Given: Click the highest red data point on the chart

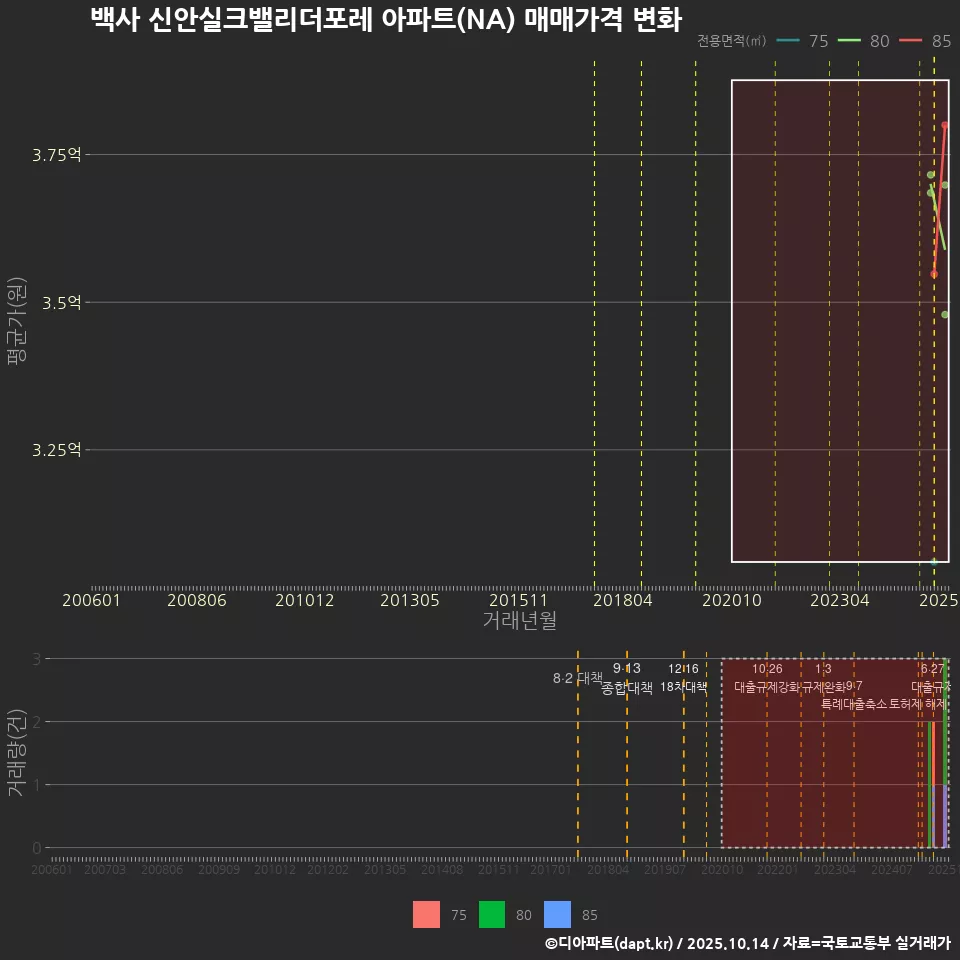Looking at the screenshot, I should click(x=944, y=124).
